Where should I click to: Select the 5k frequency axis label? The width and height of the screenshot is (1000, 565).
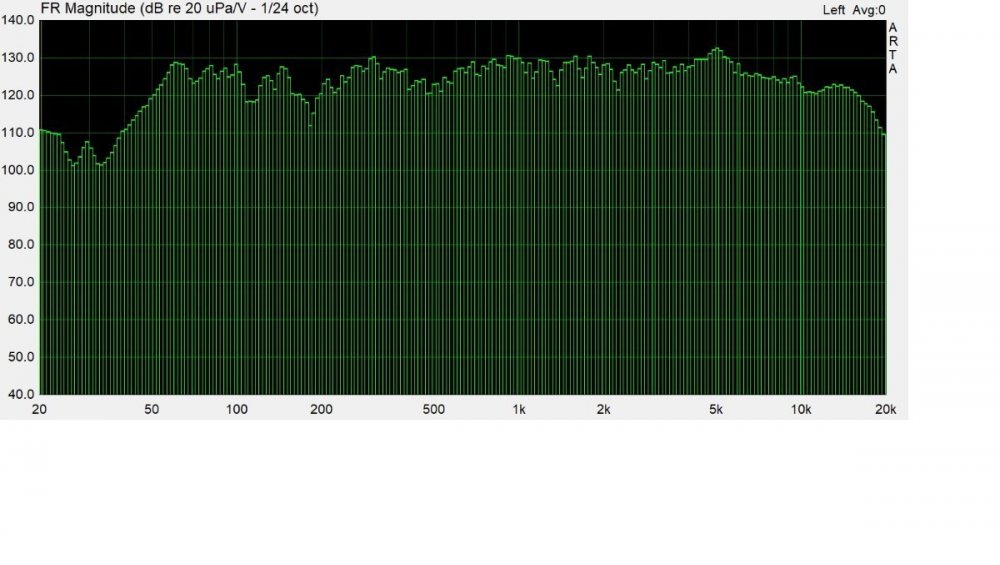point(716,409)
